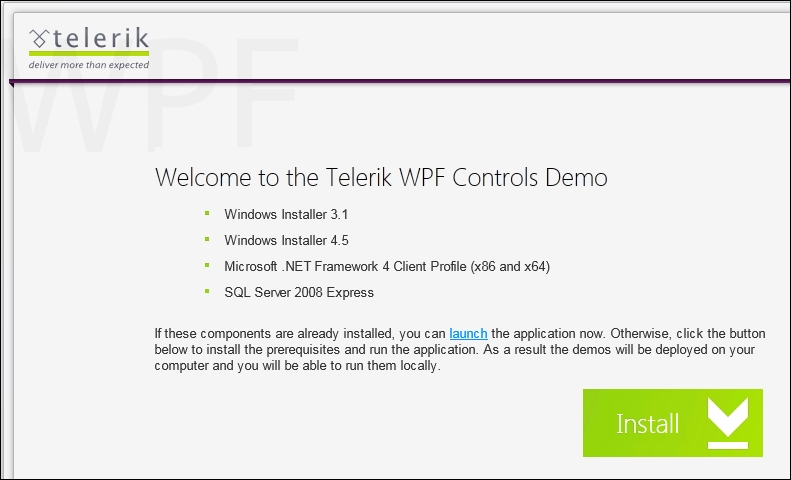Viewport: 791px width, 480px height.
Task: Select the 'deliver more than expected' tagline
Action: pos(89,65)
